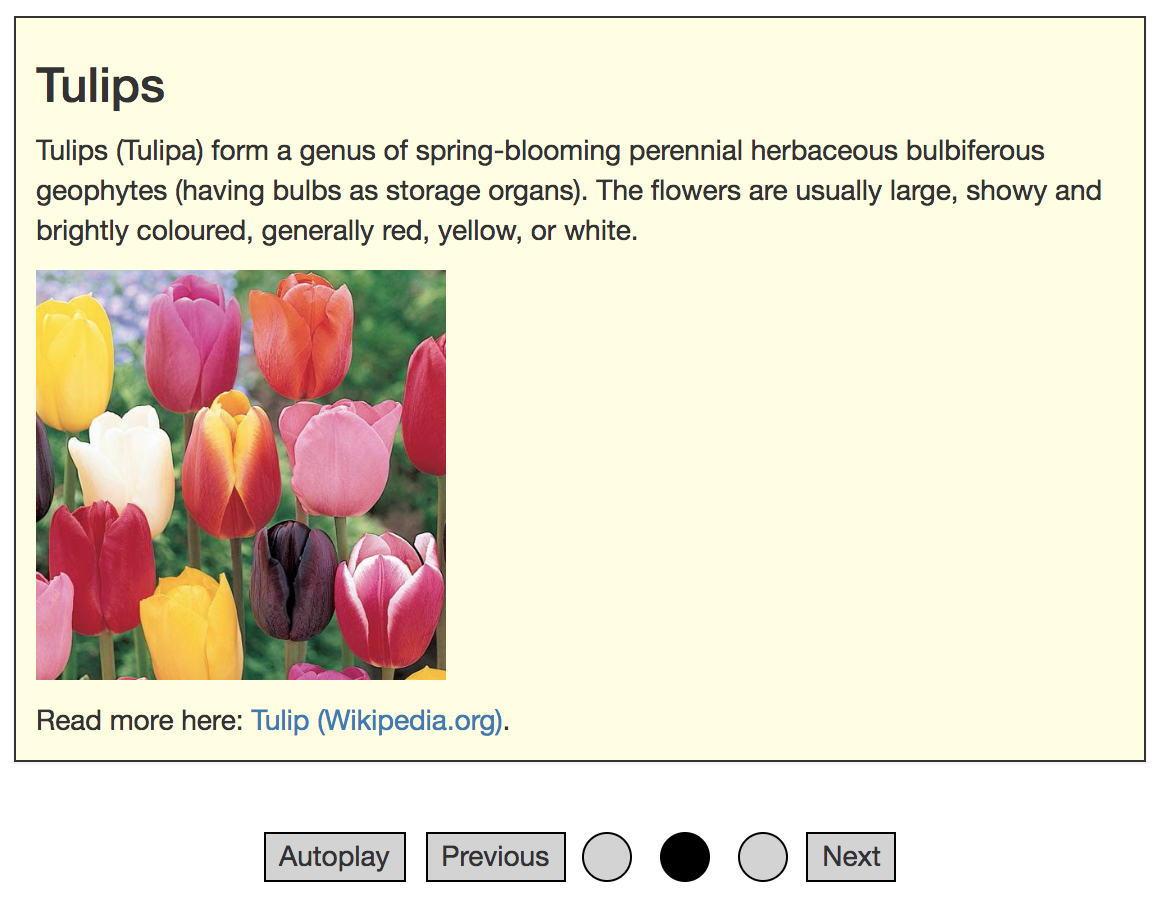The image size is (1164, 904).
Task: Jump to the third slide indicator dot
Action: pyautogui.click(x=763, y=857)
